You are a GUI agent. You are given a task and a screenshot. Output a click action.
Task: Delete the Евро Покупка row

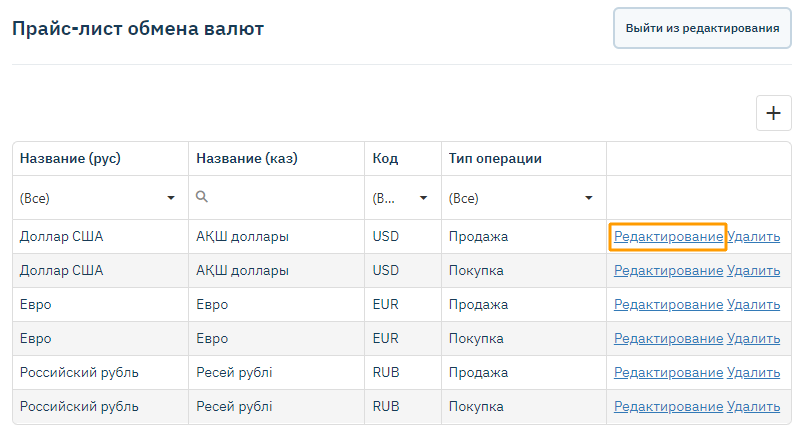click(753, 338)
